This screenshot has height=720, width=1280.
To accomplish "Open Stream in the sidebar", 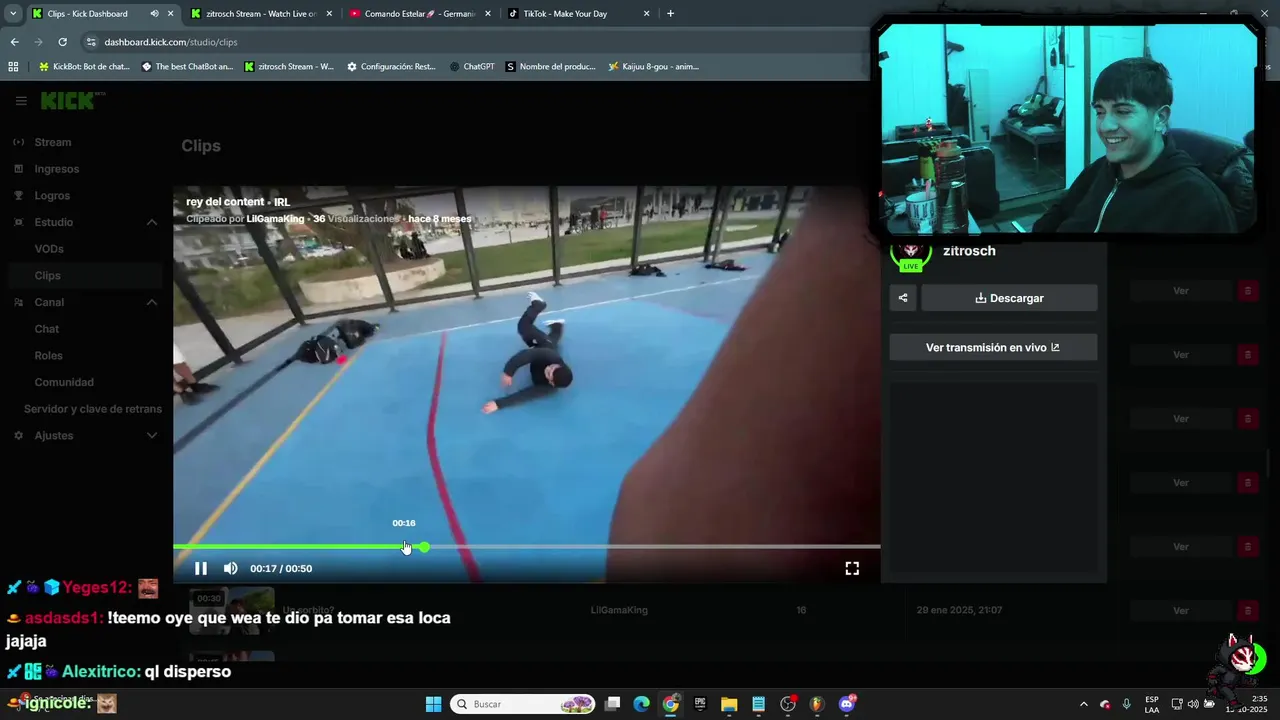I will (x=53, y=142).
